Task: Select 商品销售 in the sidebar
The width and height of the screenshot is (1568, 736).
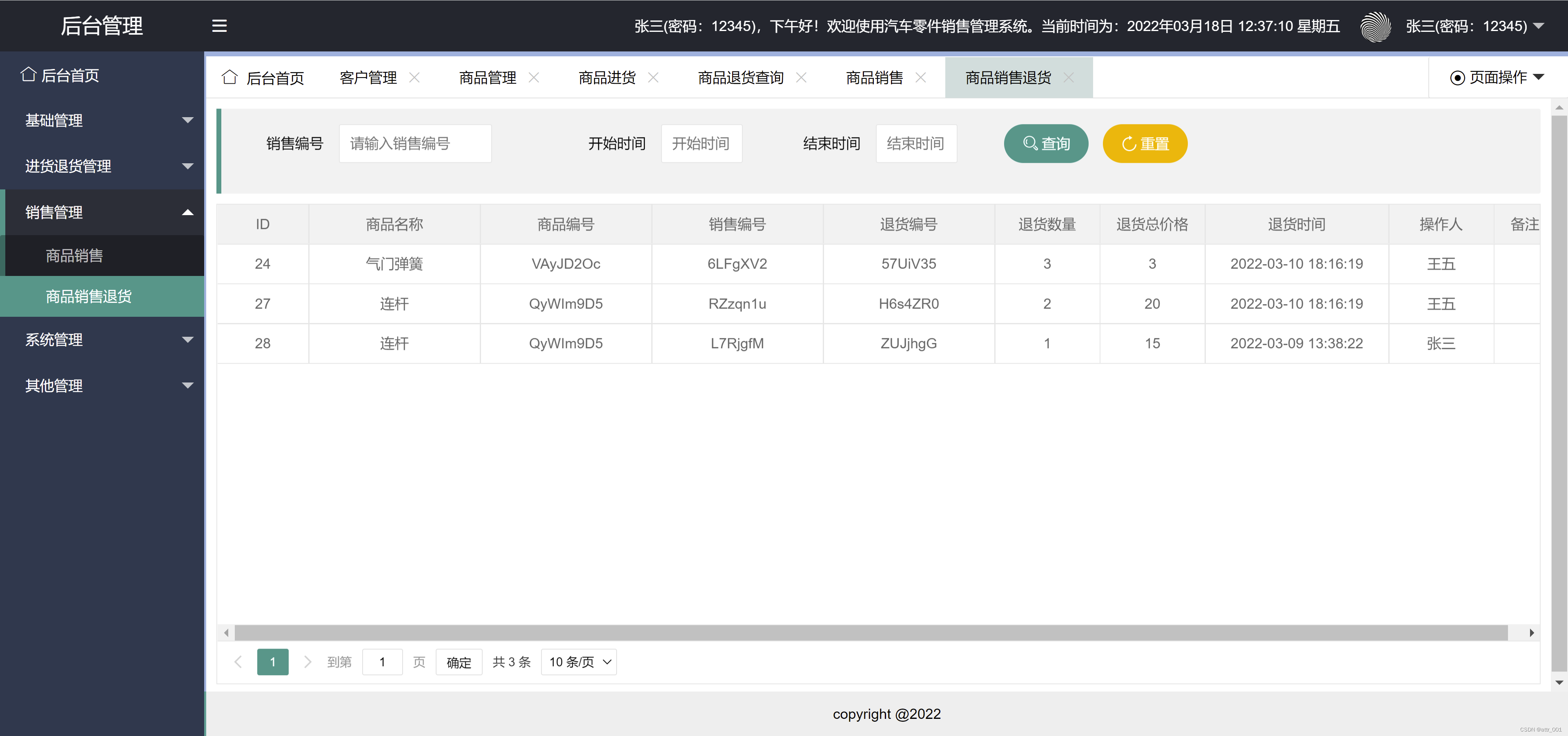Action: point(74,256)
